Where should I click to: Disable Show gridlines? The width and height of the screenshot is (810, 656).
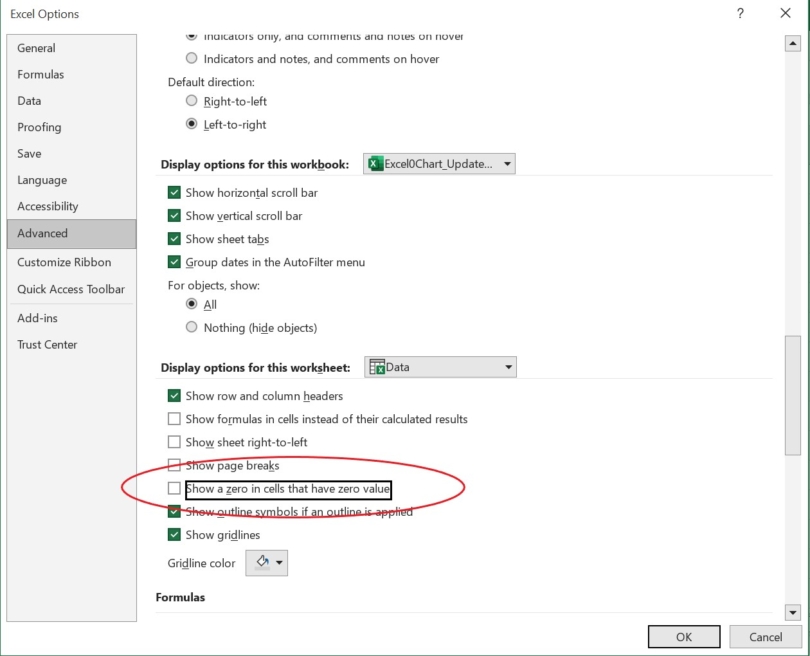point(174,535)
